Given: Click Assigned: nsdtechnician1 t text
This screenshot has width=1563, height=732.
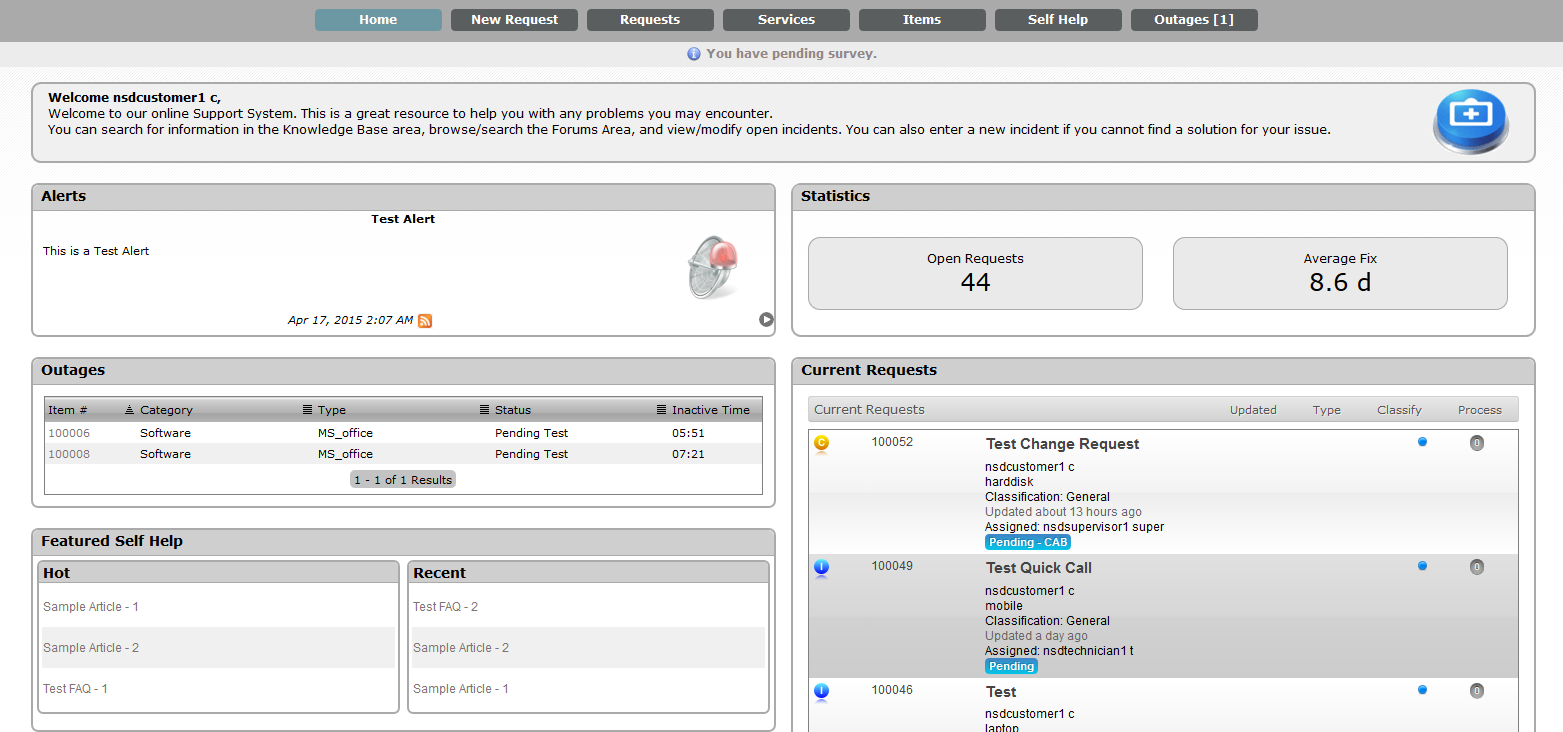Looking at the screenshot, I should click(1059, 651).
